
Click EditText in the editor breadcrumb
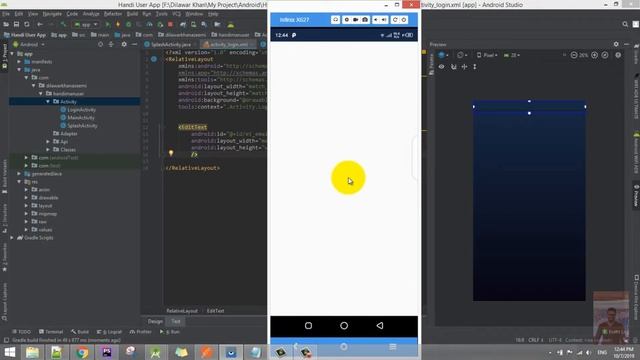pos(215,311)
